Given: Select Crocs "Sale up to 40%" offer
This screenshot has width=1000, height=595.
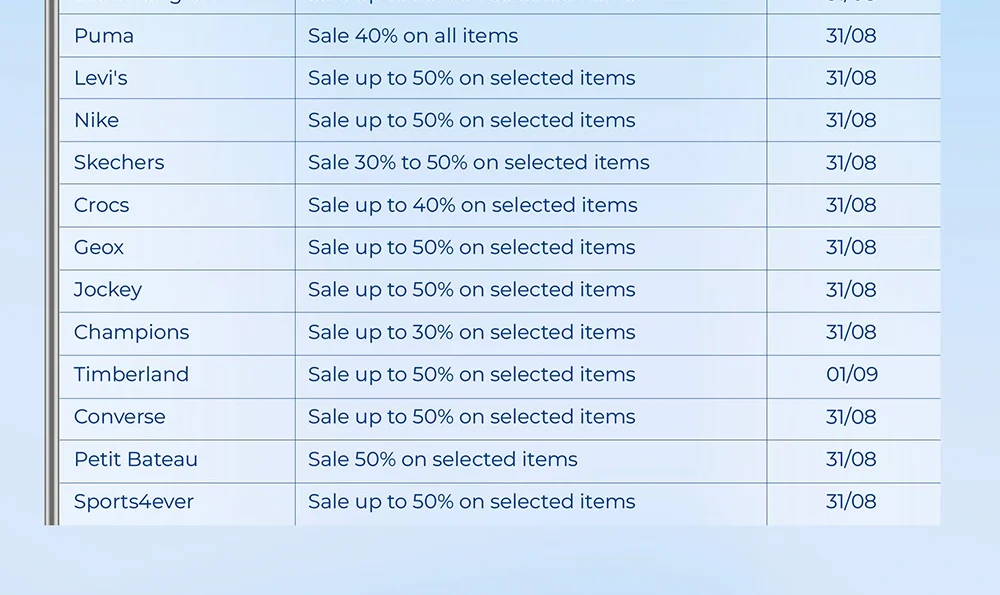Looking at the screenshot, I should point(473,205).
